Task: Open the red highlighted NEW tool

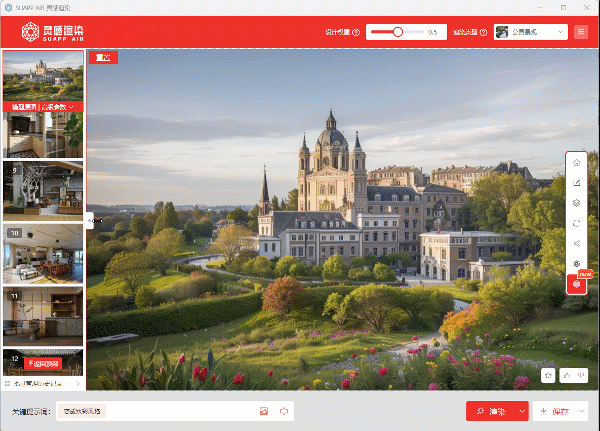Action: tap(576, 285)
